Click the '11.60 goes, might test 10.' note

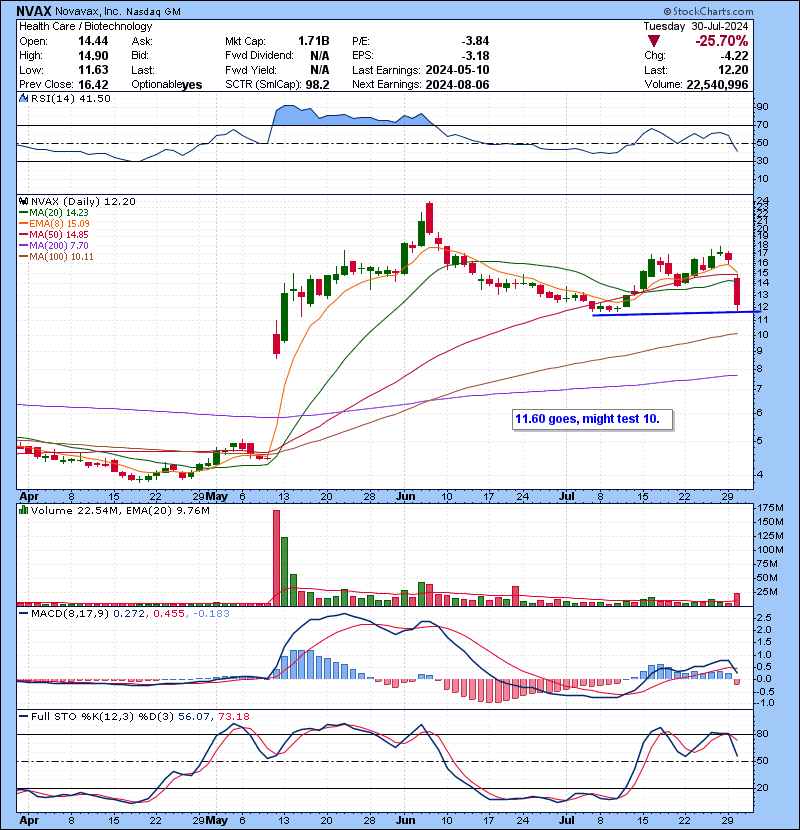pos(588,419)
